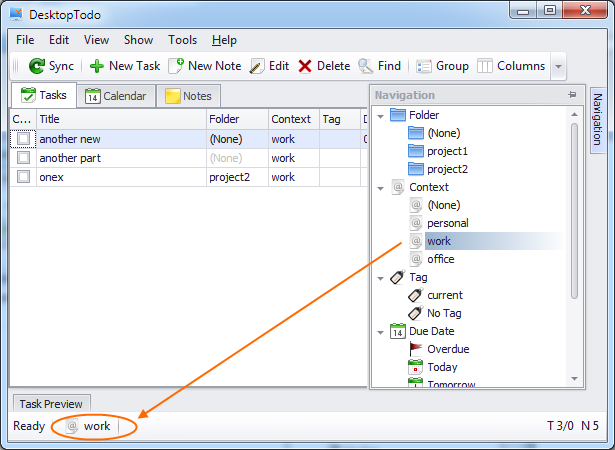
Task: Click the blue Folder root icon
Action: pos(398,115)
